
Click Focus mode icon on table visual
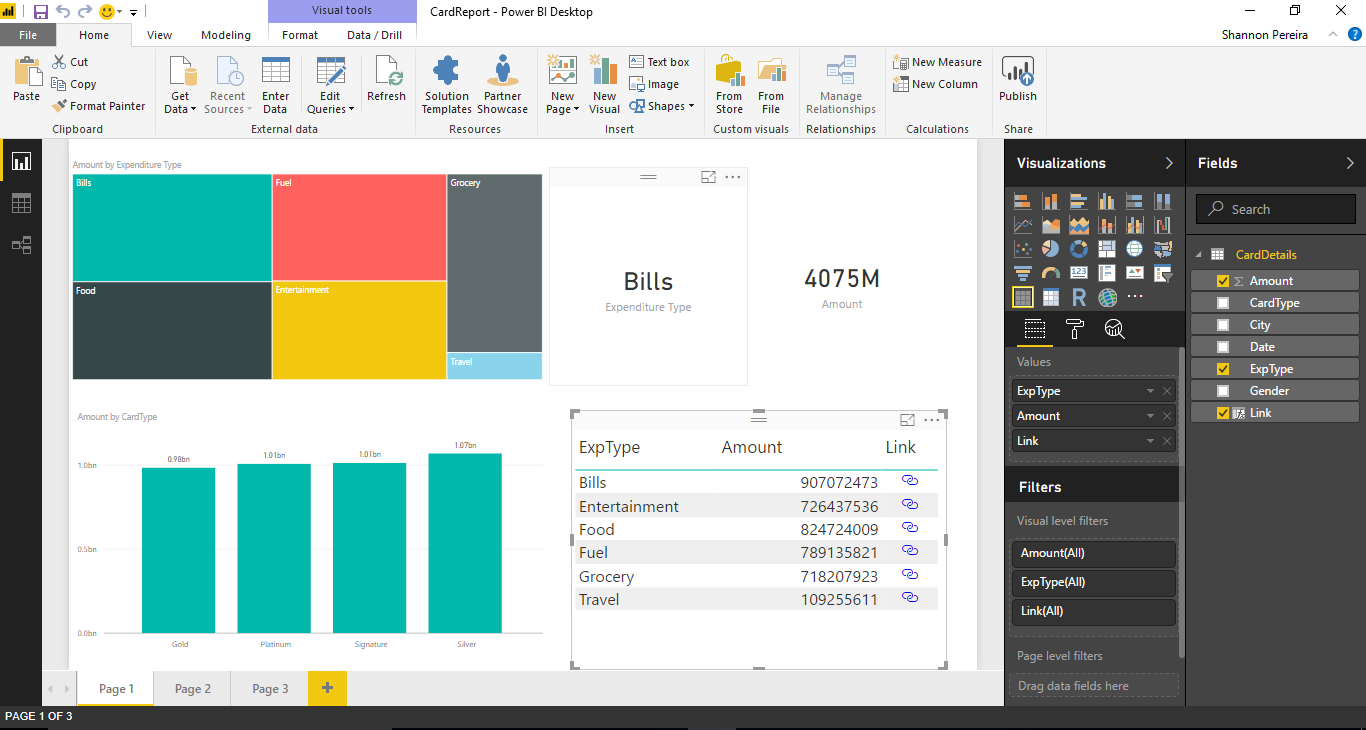(907, 421)
